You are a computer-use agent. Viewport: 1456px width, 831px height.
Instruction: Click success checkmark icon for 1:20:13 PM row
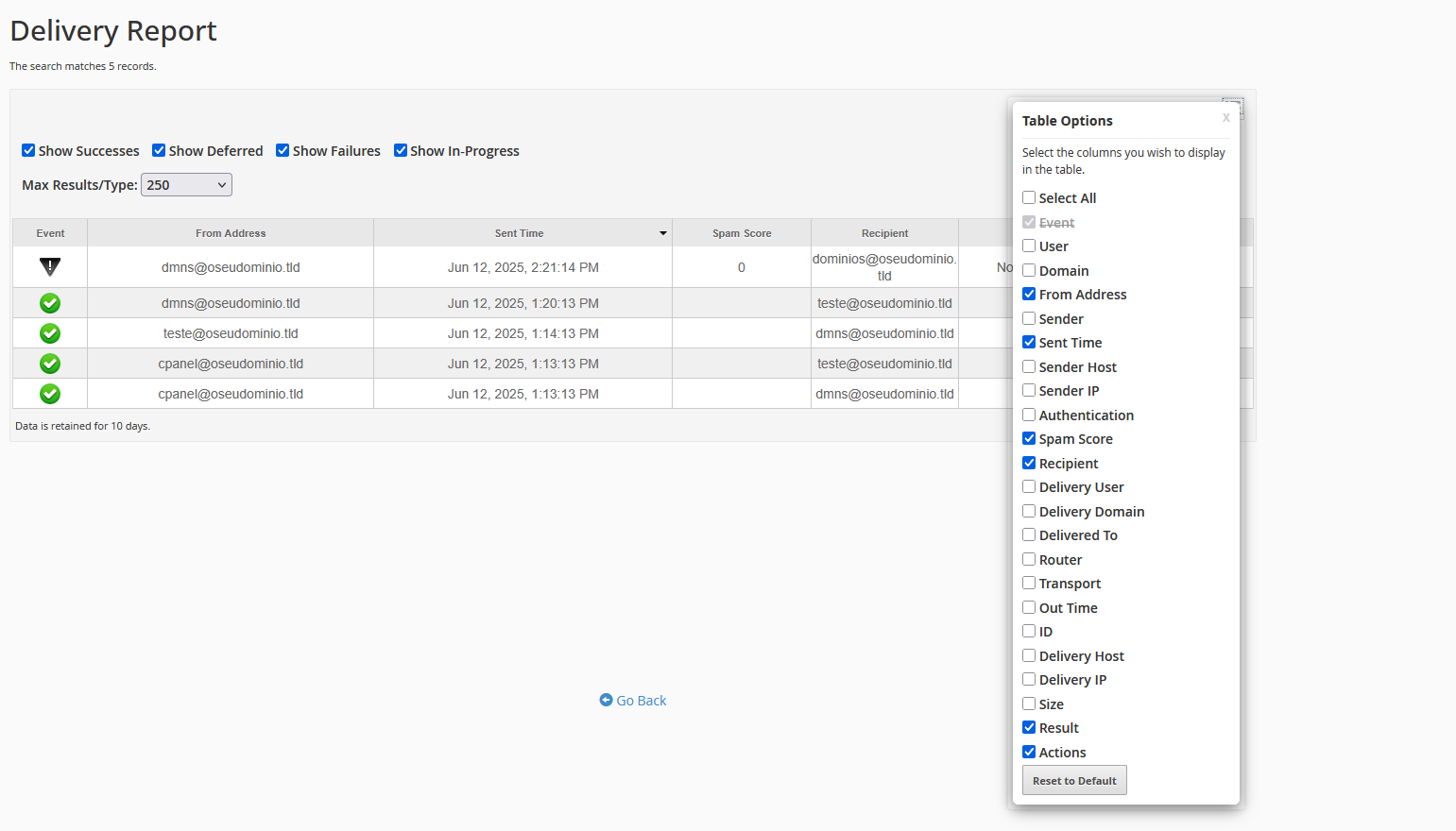(x=50, y=303)
